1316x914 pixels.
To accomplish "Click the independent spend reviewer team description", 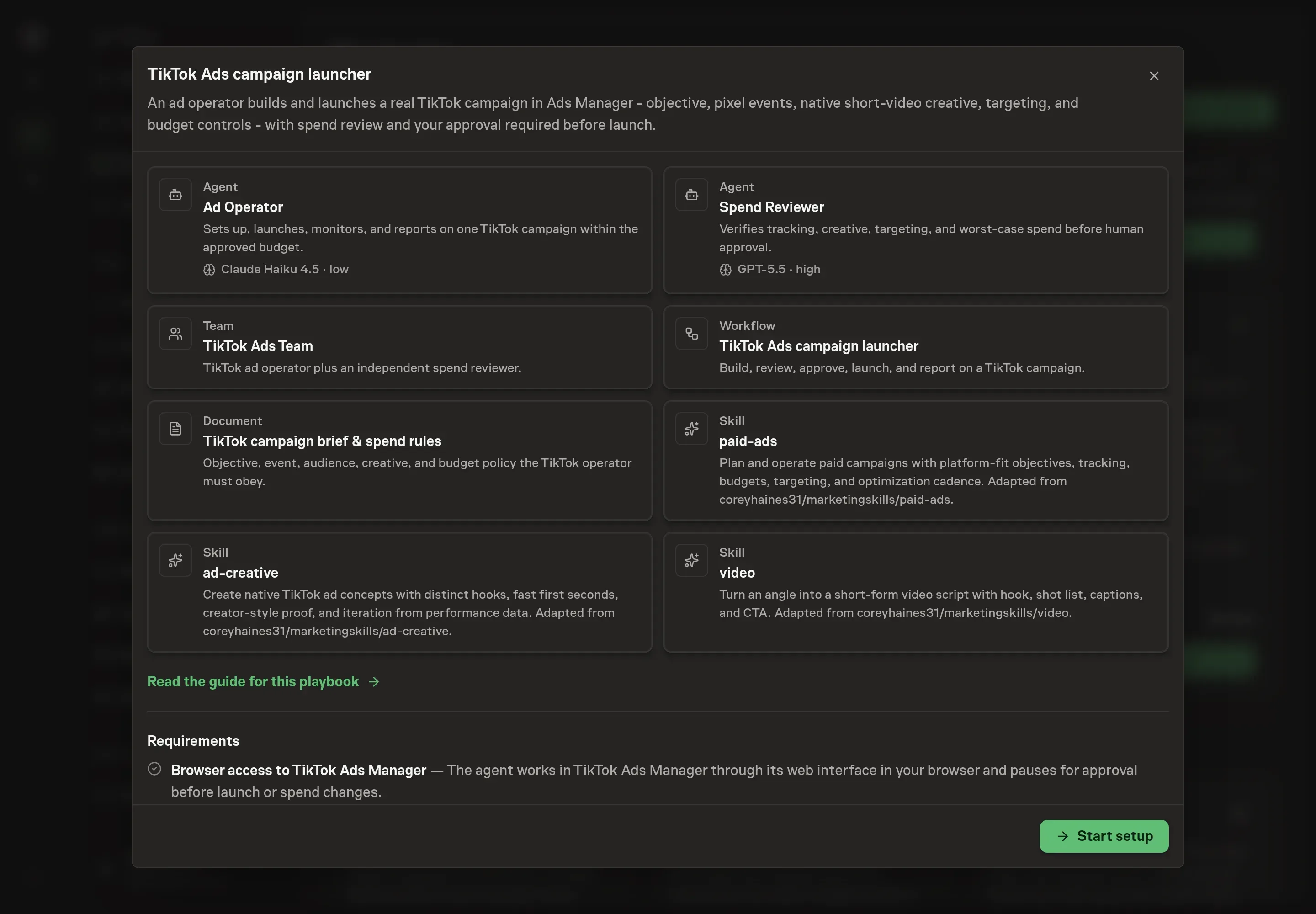I will click(x=362, y=368).
